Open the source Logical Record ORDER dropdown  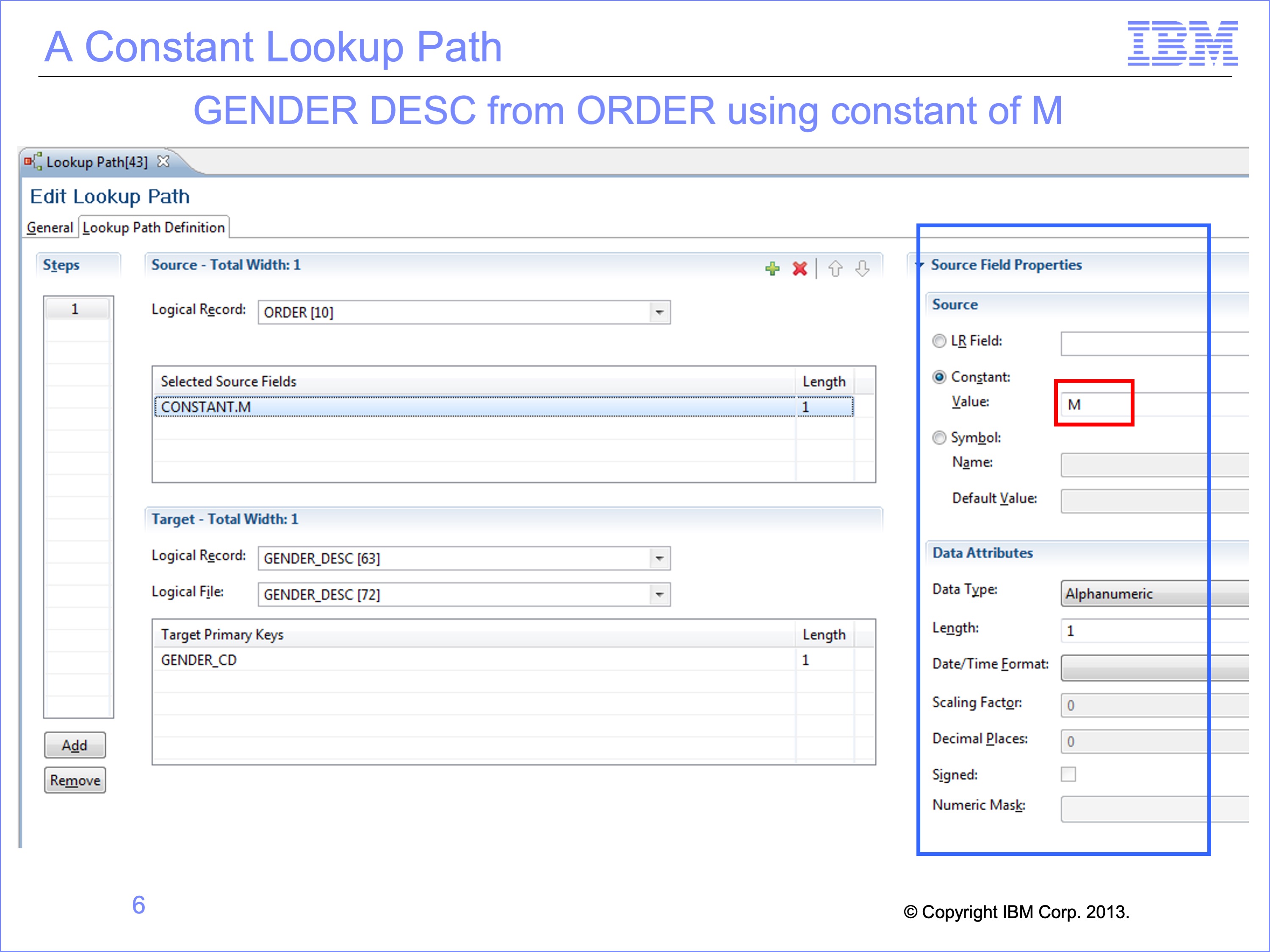click(660, 313)
